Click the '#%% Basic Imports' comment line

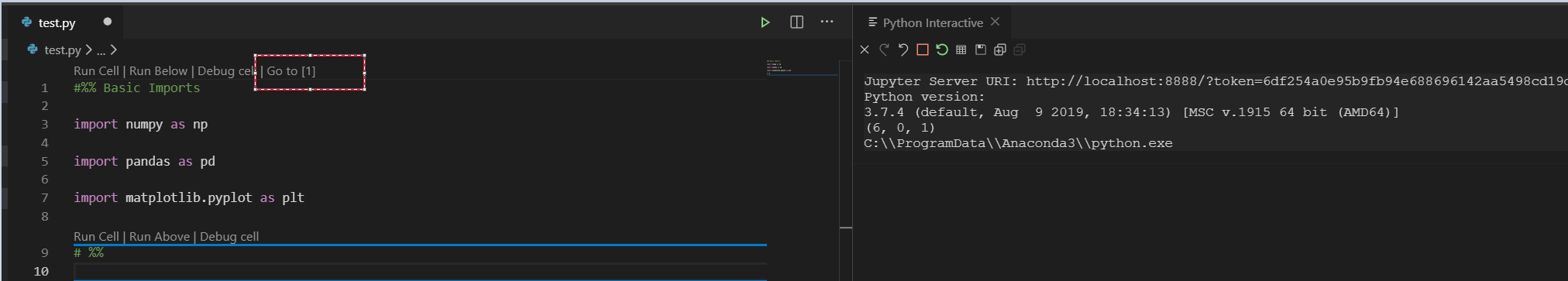(x=136, y=87)
